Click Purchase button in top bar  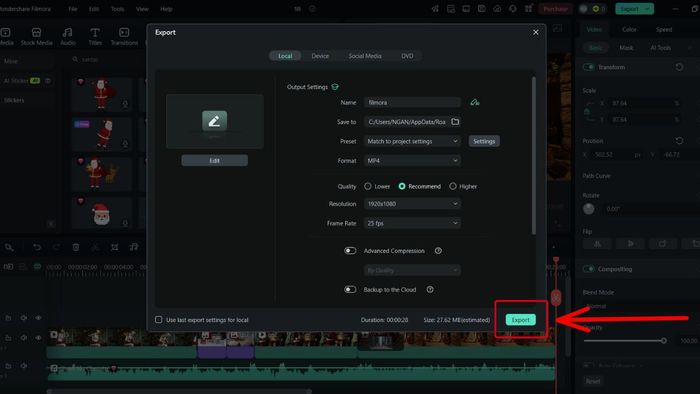tap(555, 8)
